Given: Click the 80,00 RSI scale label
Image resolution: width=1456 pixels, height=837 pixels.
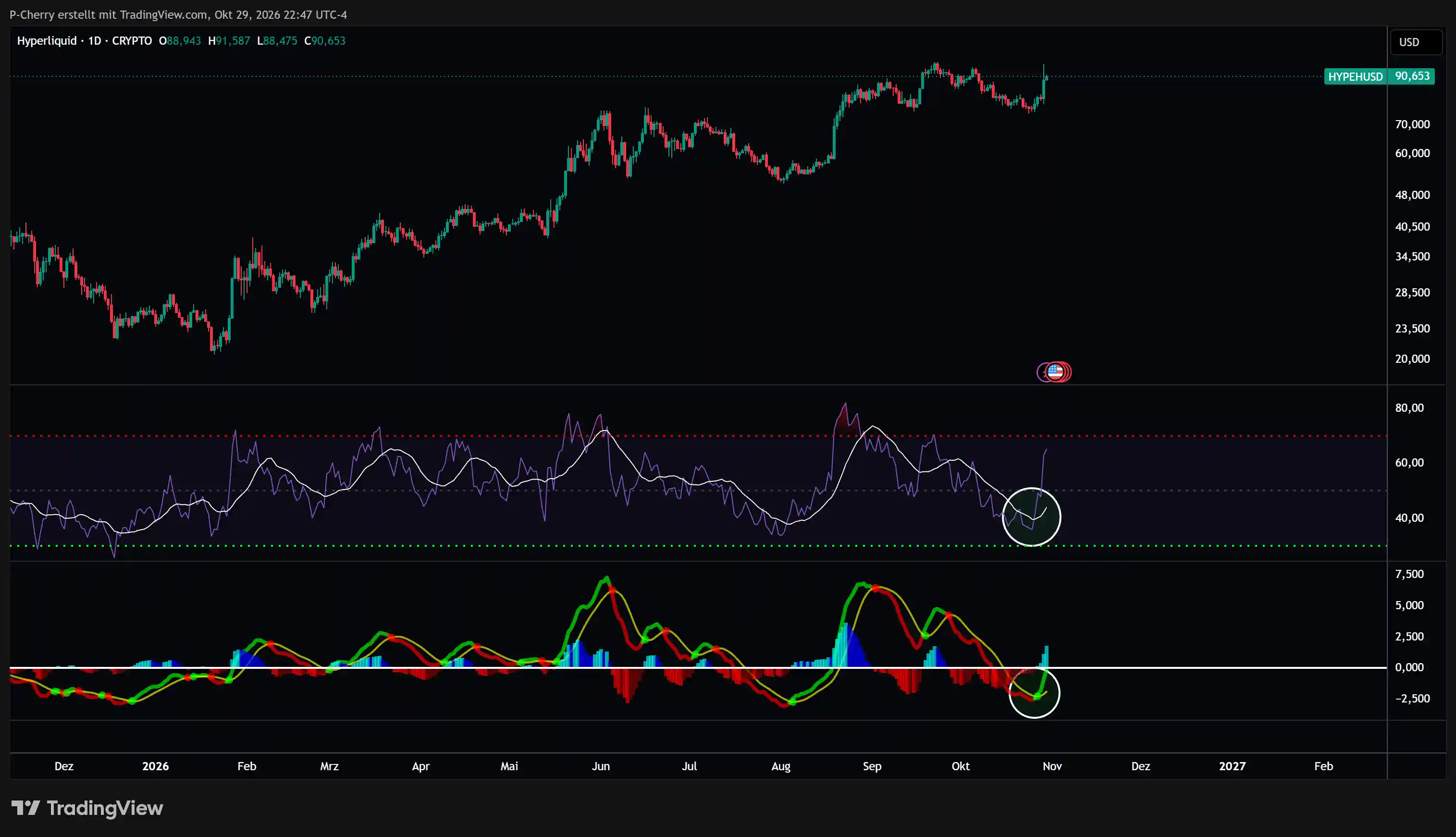Looking at the screenshot, I should pyautogui.click(x=1409, y=408).
